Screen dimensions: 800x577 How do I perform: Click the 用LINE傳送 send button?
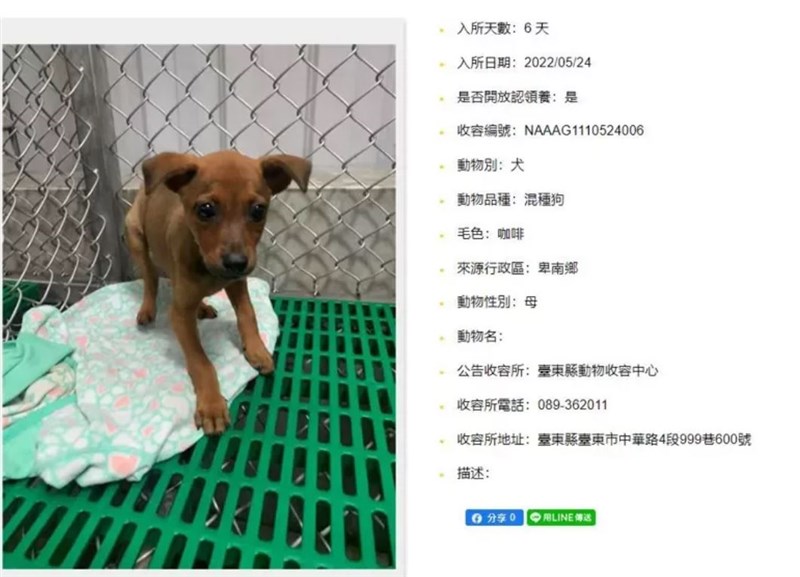click(561, 517)
